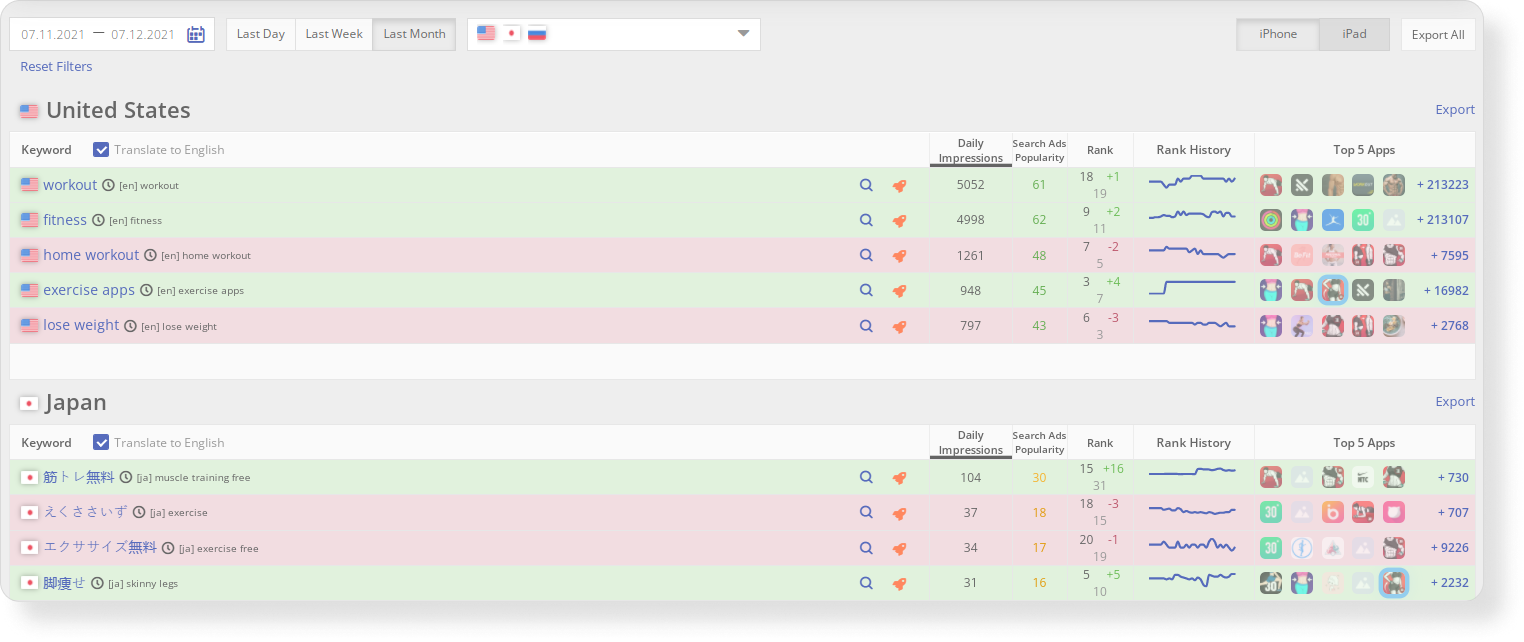This screenshot has width=1524, height=642.
Task: Open the calendar date picker icon
Action: (x=196, y=34)
